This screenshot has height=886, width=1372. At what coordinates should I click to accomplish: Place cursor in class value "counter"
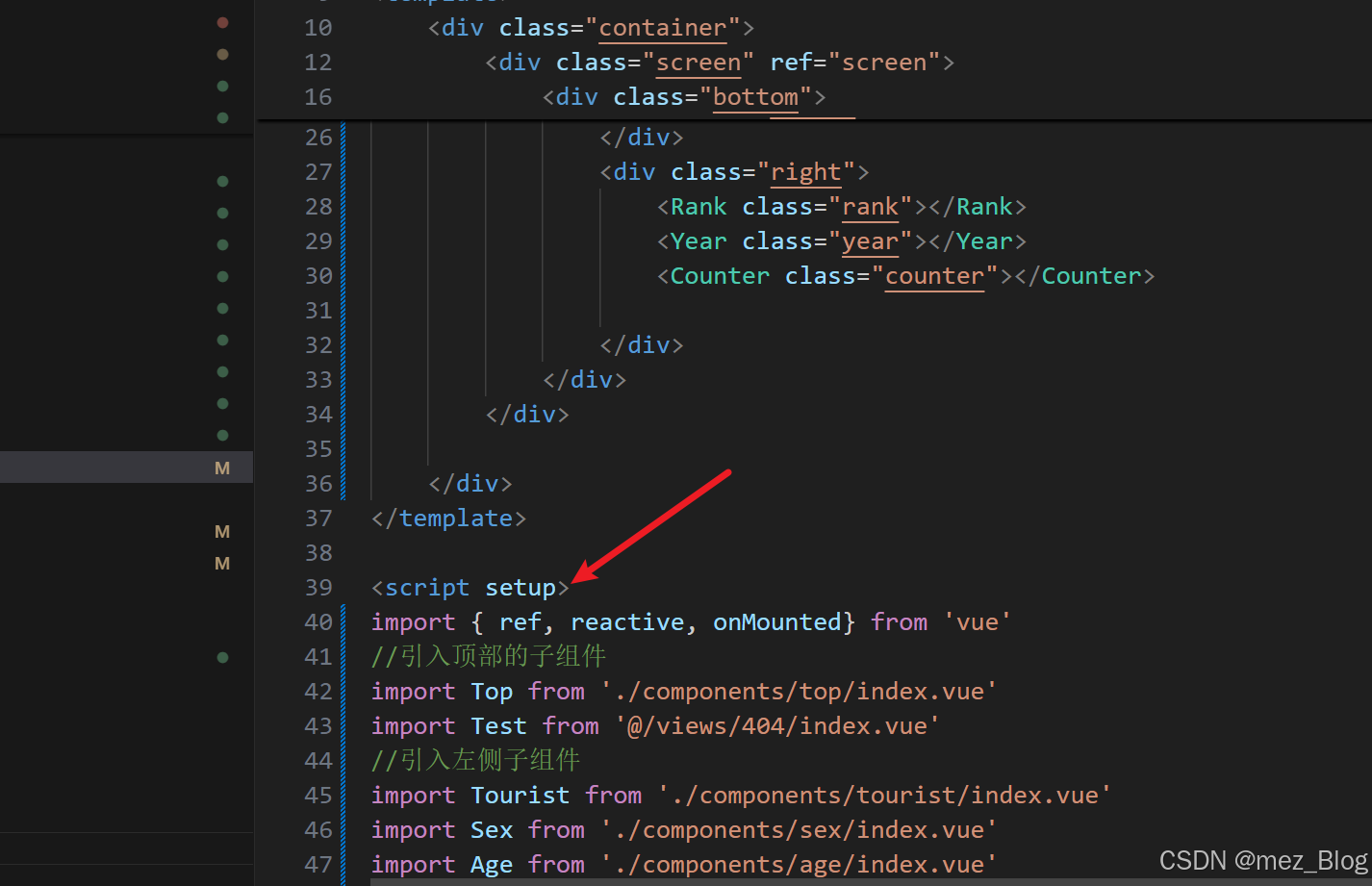[x=935, y=276]
